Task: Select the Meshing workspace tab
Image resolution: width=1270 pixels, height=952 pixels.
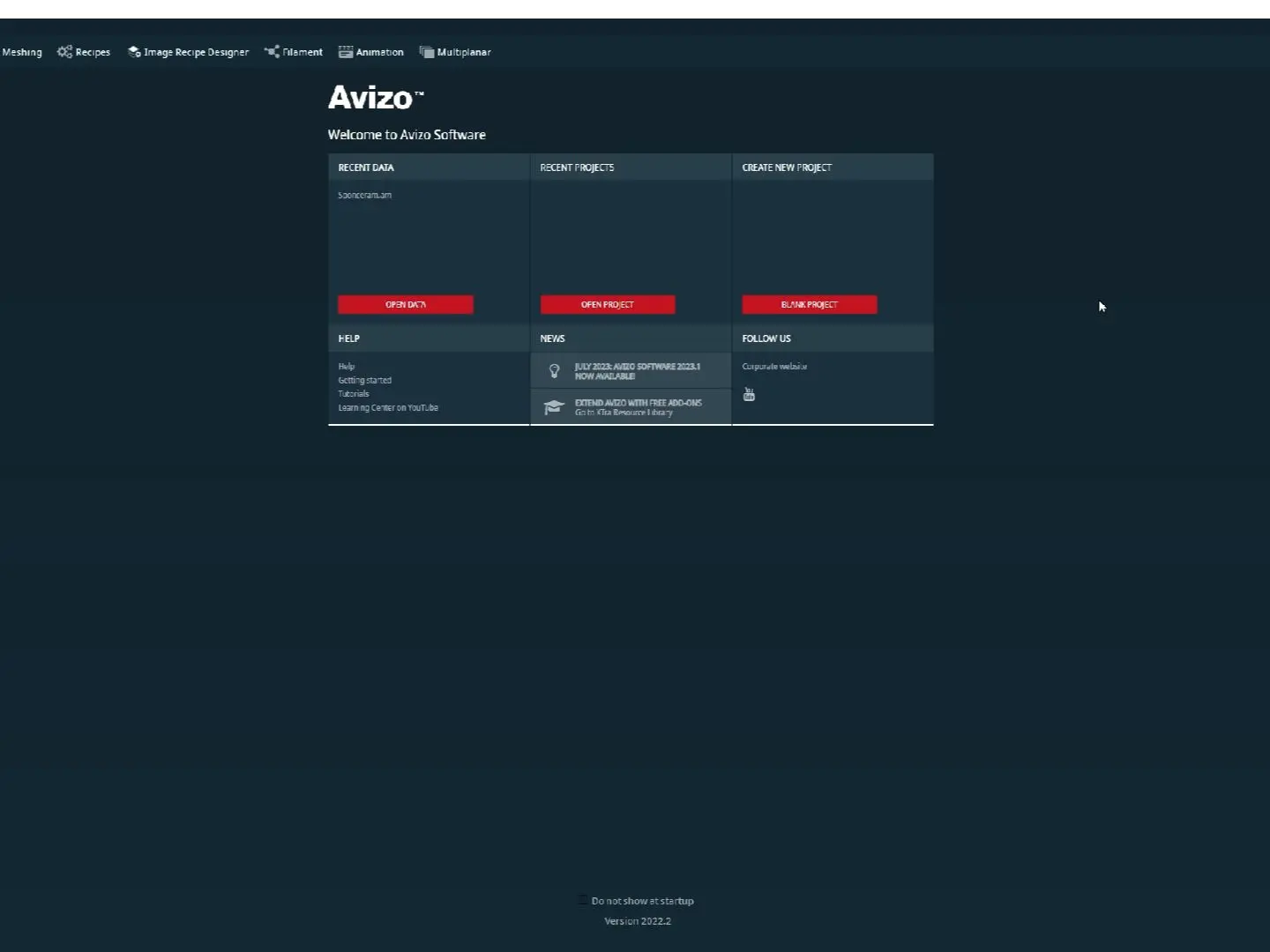Action: (x=21, y=52)
